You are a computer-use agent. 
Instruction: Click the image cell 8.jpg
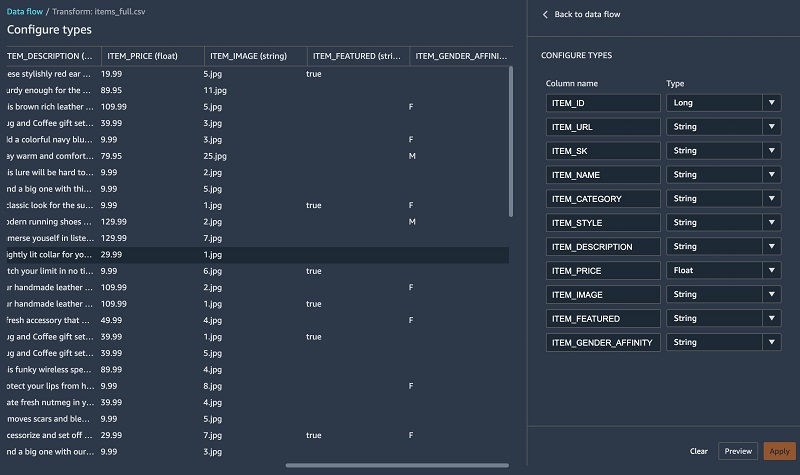tap(212, 386)
